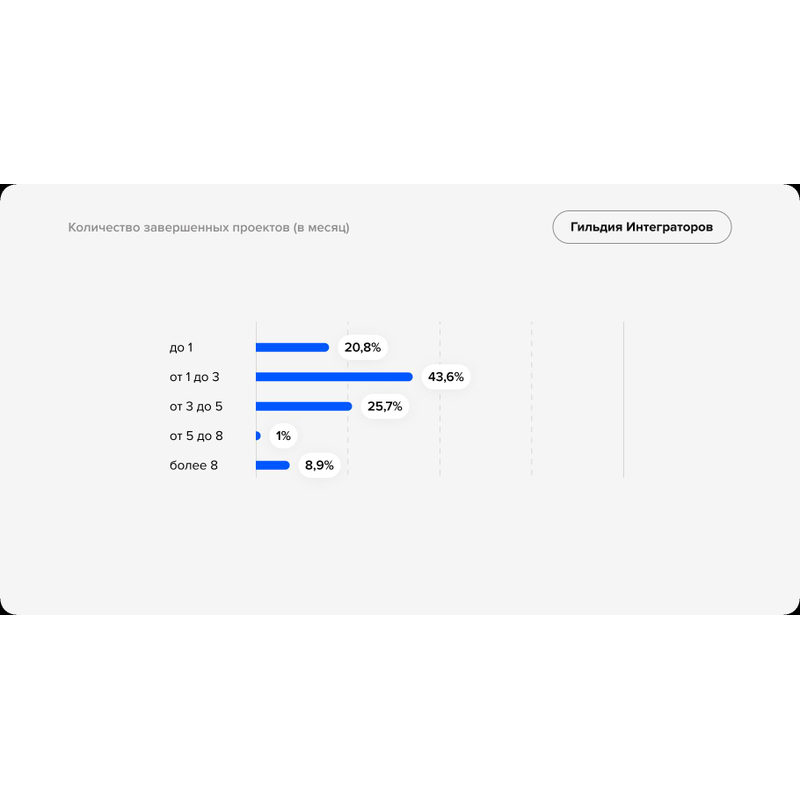Click the от 5 до 8 category label

click(x=196, y=436)
